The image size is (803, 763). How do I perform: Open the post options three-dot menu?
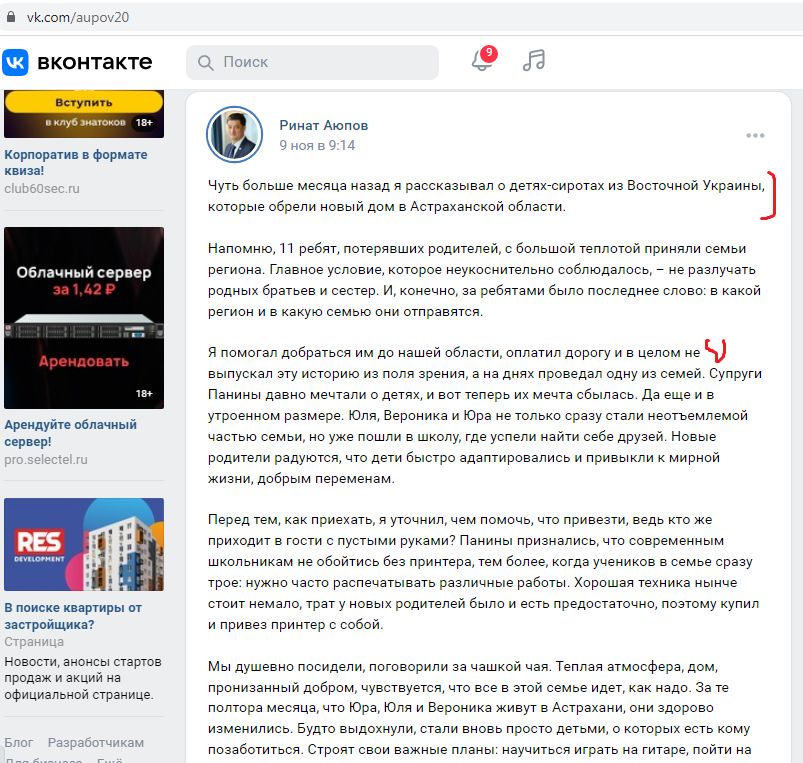[x=755, y=135]
